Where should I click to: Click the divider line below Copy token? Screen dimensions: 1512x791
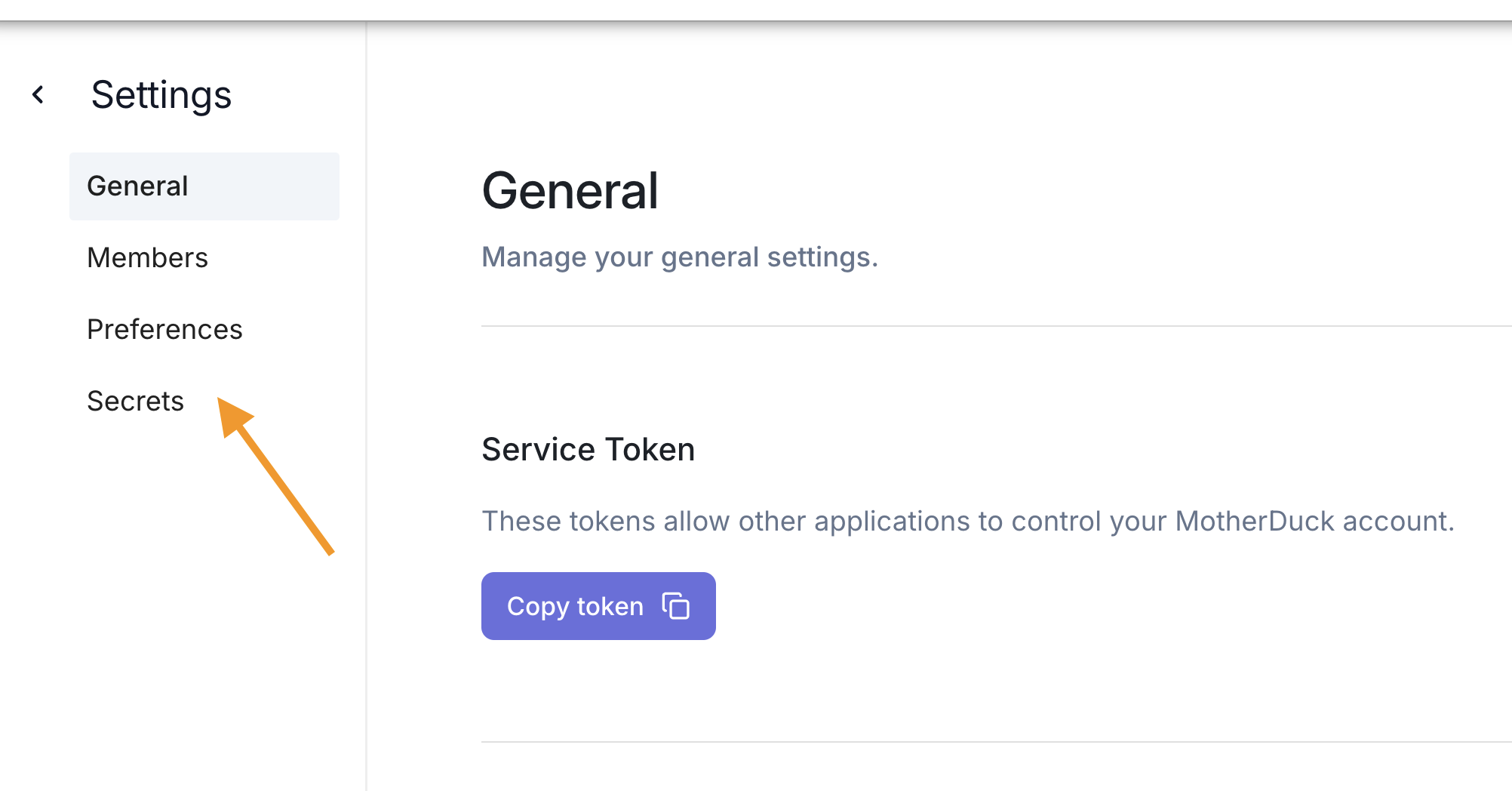click(x=996, y=742)
